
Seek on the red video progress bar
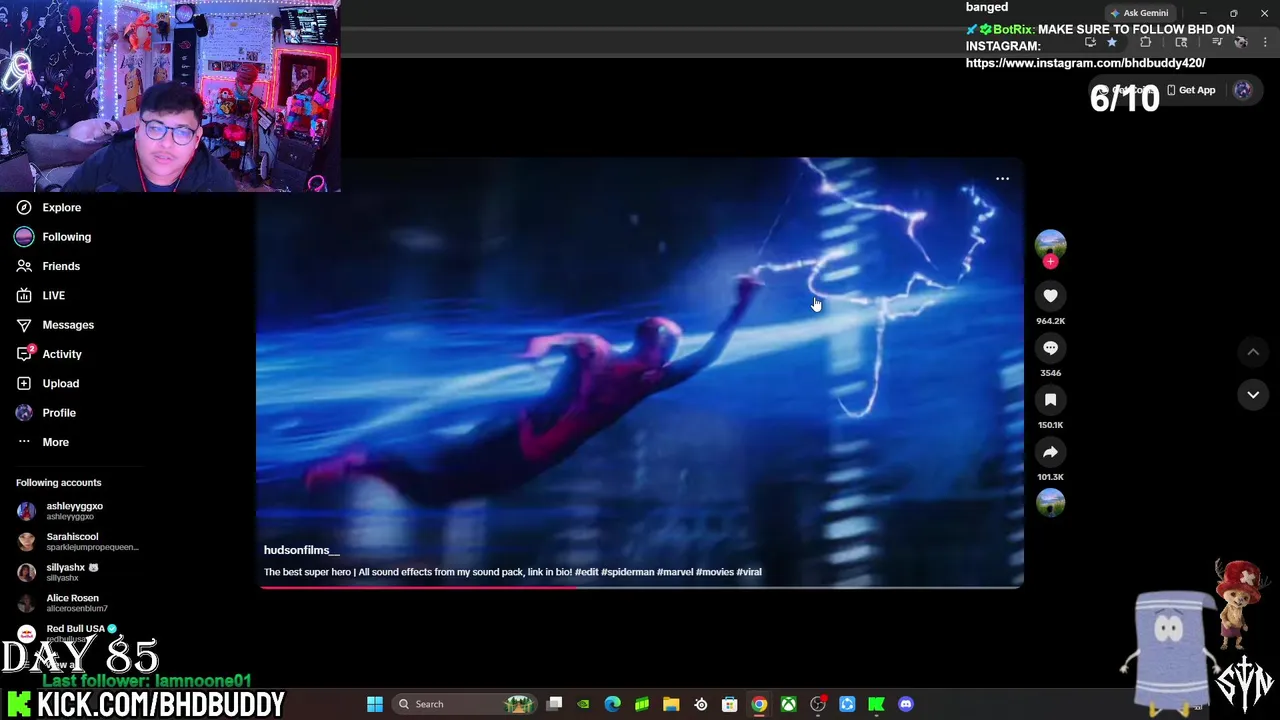click(x=640, y=587)
